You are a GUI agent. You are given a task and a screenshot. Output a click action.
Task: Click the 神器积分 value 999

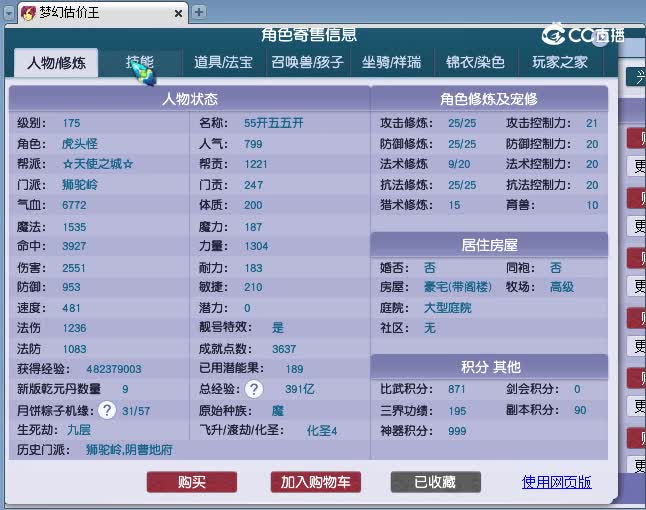click(457, 431)
